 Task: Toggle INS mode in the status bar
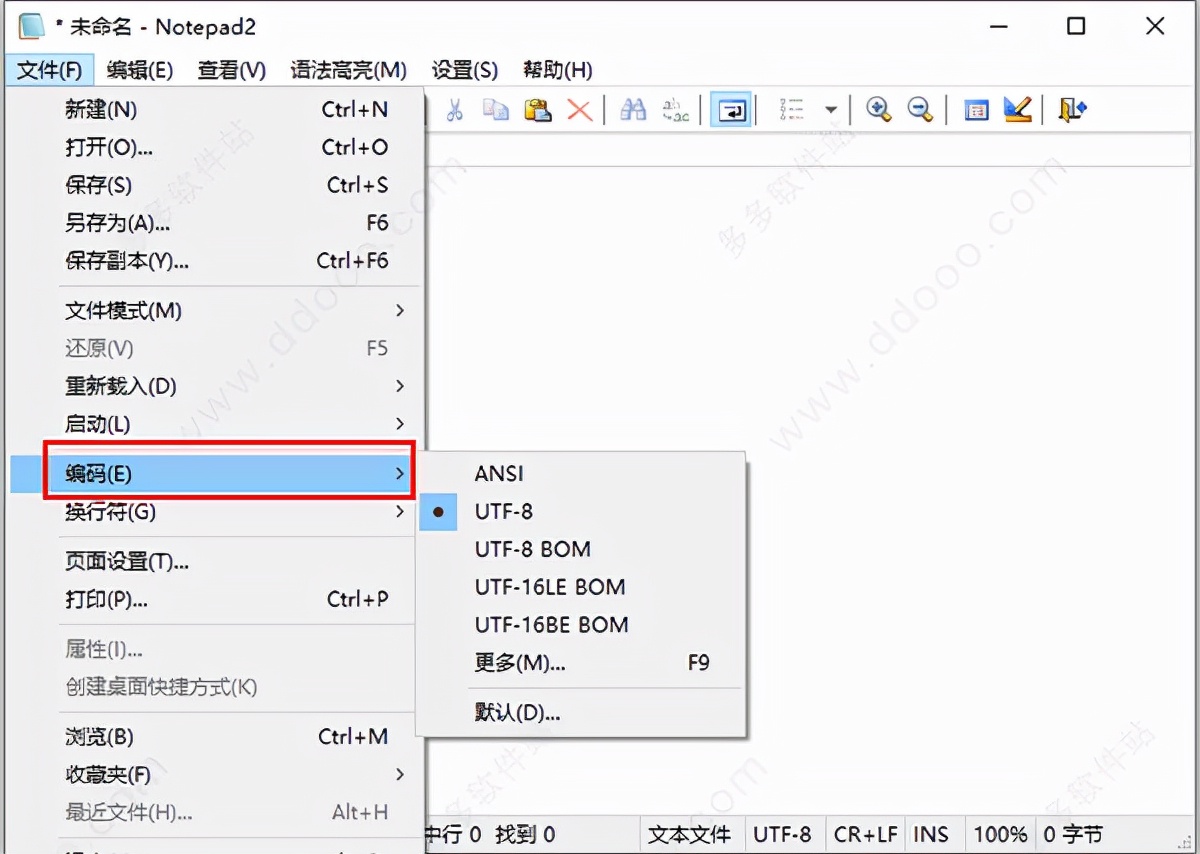tap(933, 834)
